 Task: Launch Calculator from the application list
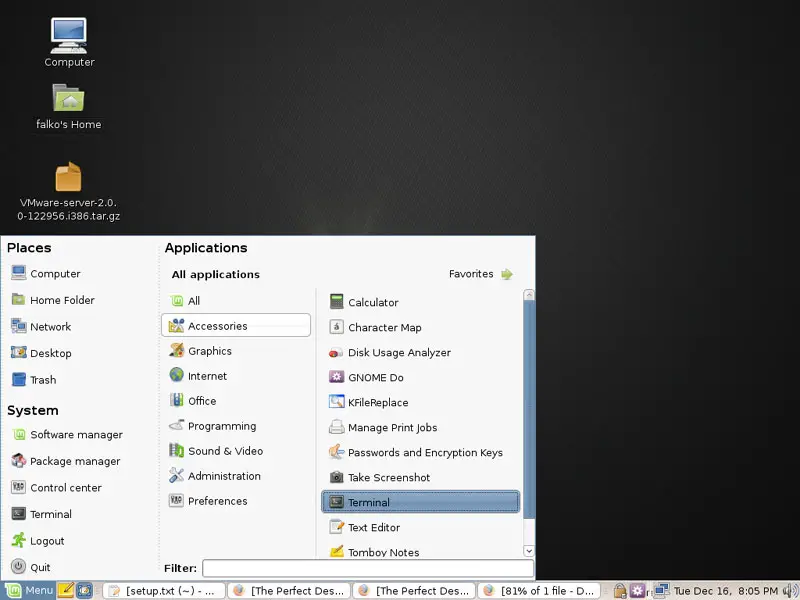pyautogui.click(x=421, y=302)
